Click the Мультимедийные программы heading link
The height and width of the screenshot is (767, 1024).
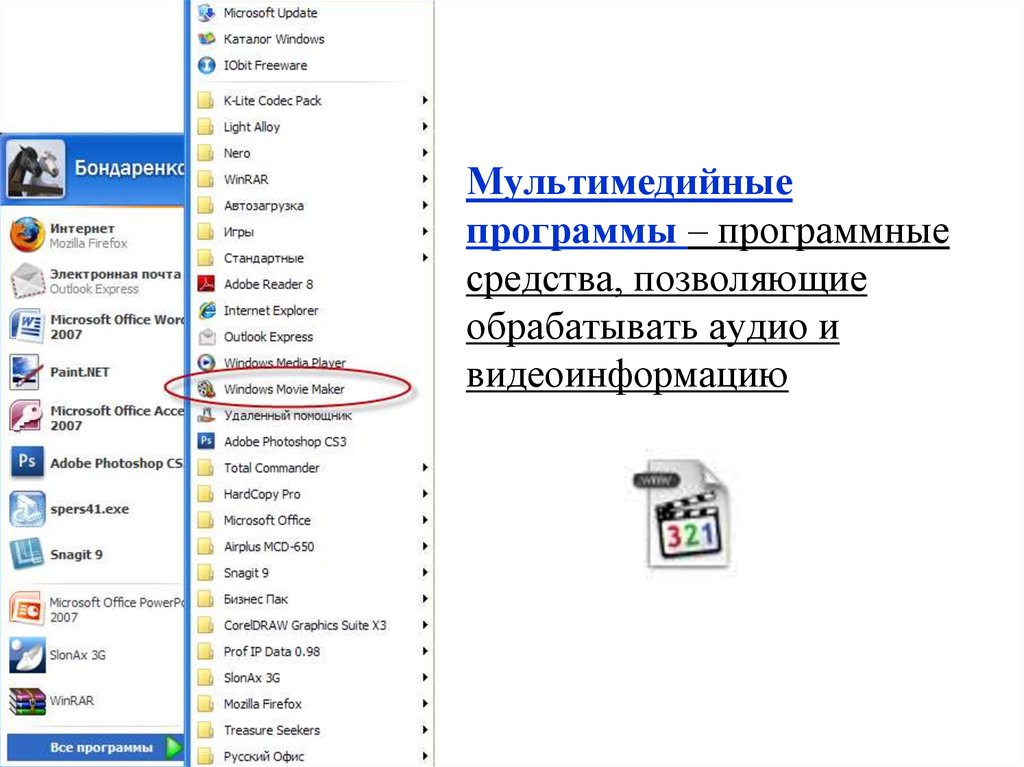(x=630, y=206)
